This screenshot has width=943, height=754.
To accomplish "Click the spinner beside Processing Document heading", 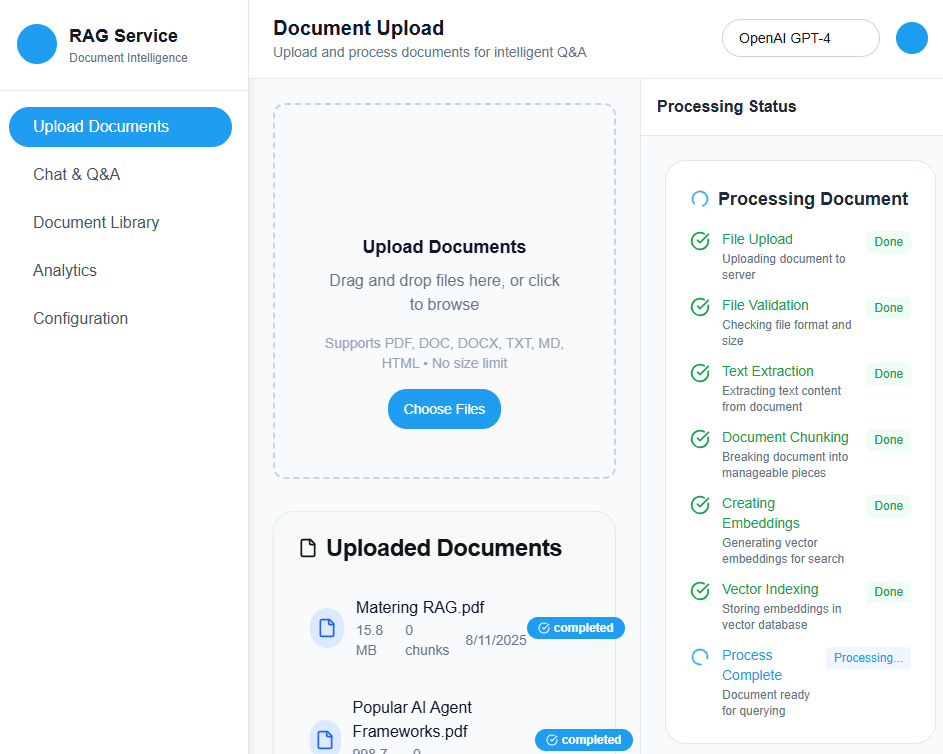I will point(700,199).
